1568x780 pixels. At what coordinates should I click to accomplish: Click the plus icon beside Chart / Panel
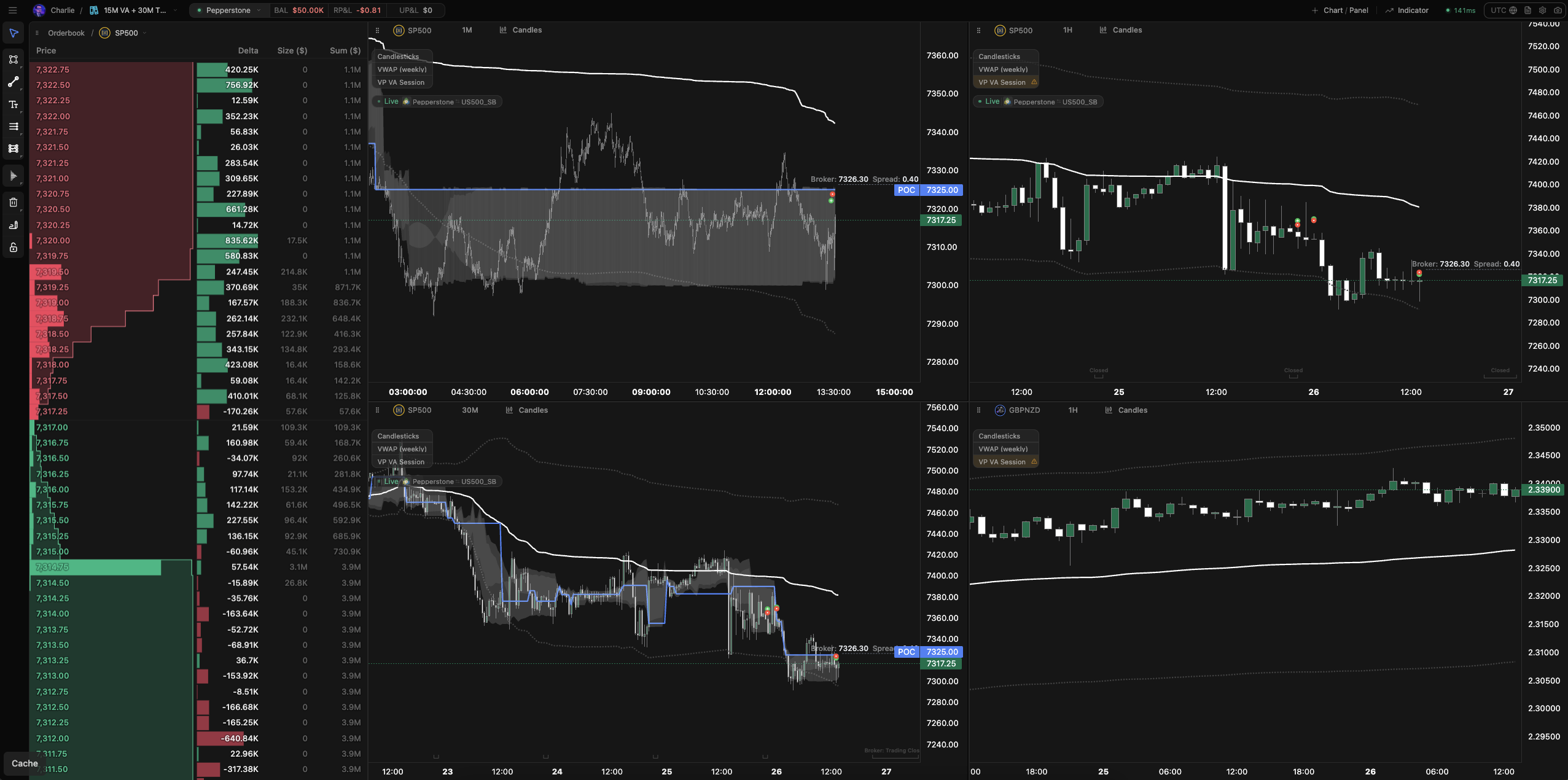tap(1314, 10)
